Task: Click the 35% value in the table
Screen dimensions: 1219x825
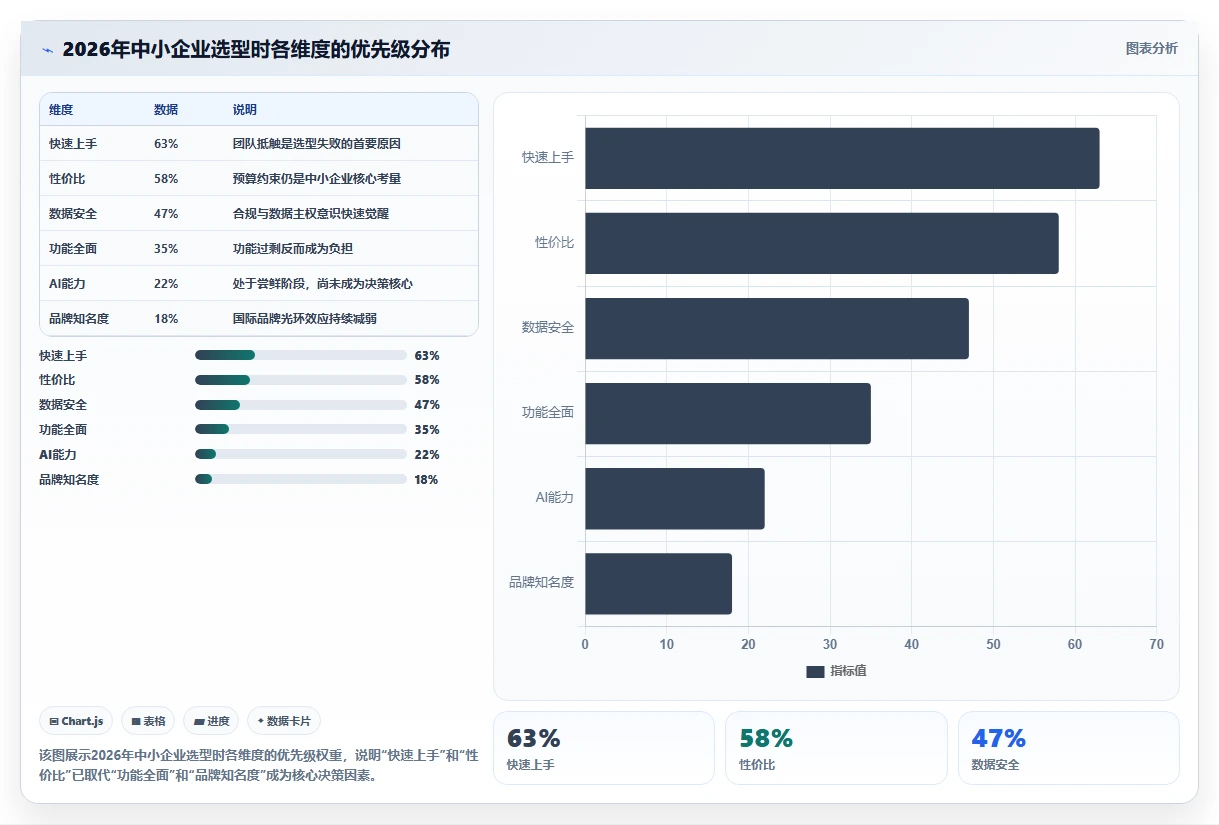Action: tap(166, 249)
